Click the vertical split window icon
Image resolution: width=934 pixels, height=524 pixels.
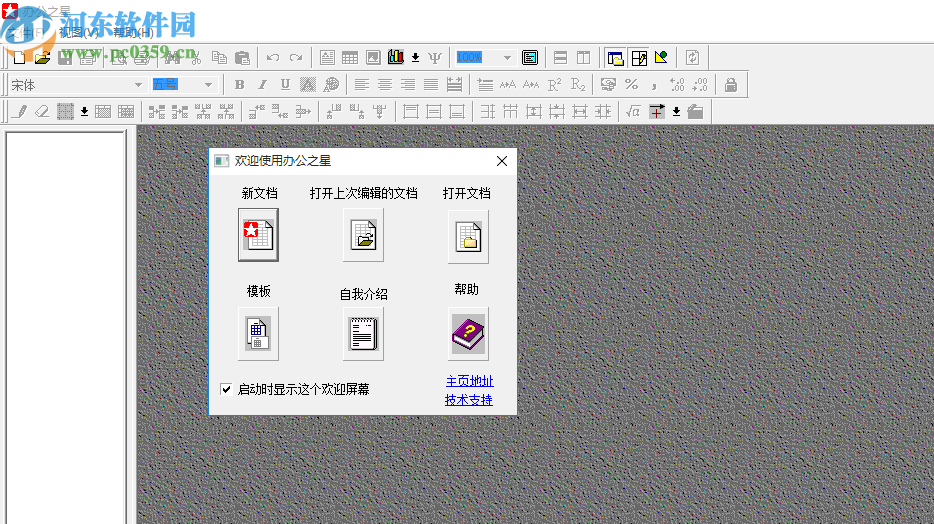[584, 58]
